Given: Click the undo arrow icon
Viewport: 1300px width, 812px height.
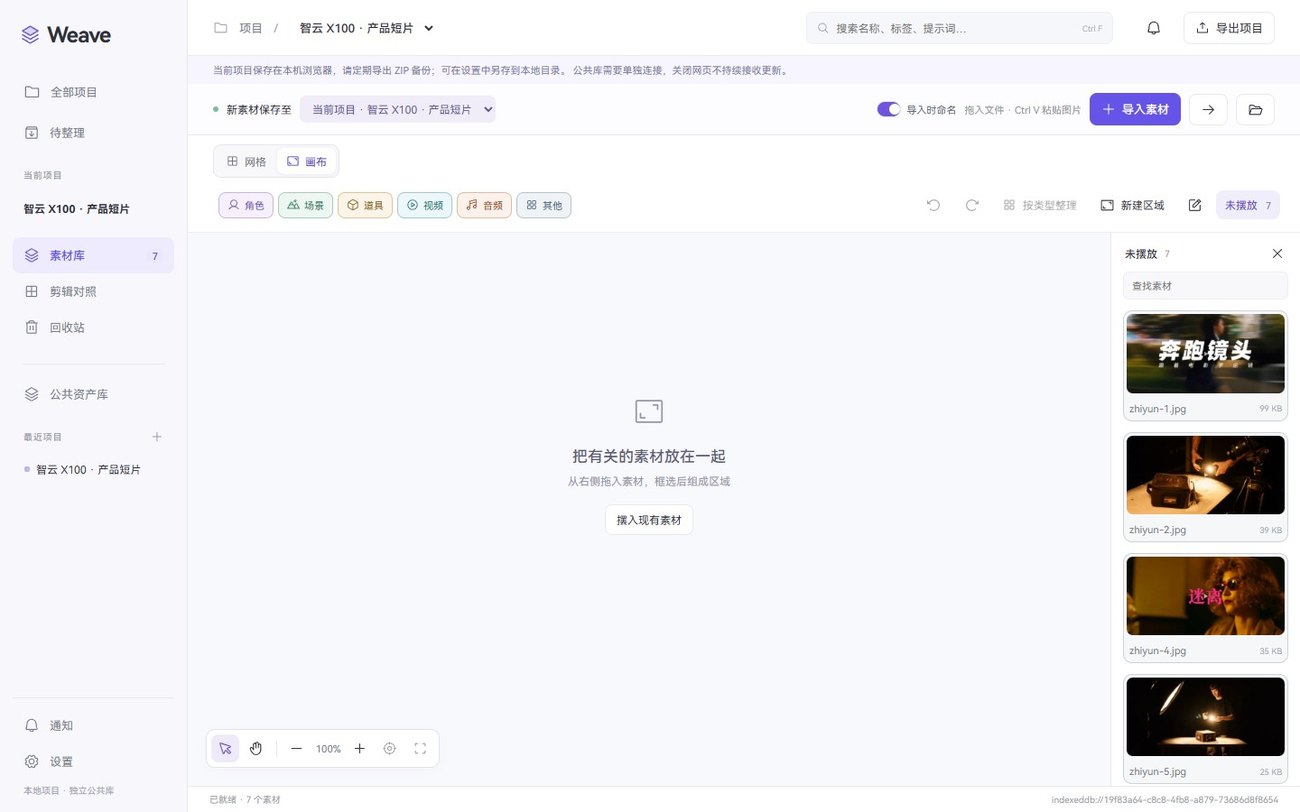Looking at the screenshot, I should 933,205.
